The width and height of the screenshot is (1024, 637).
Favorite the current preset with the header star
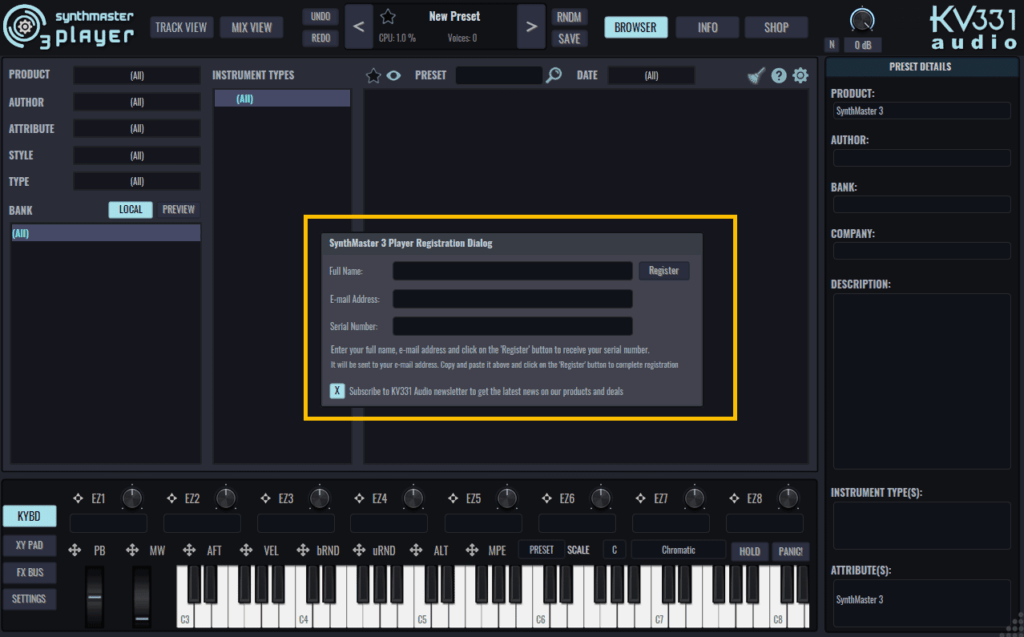click(388, 16)
